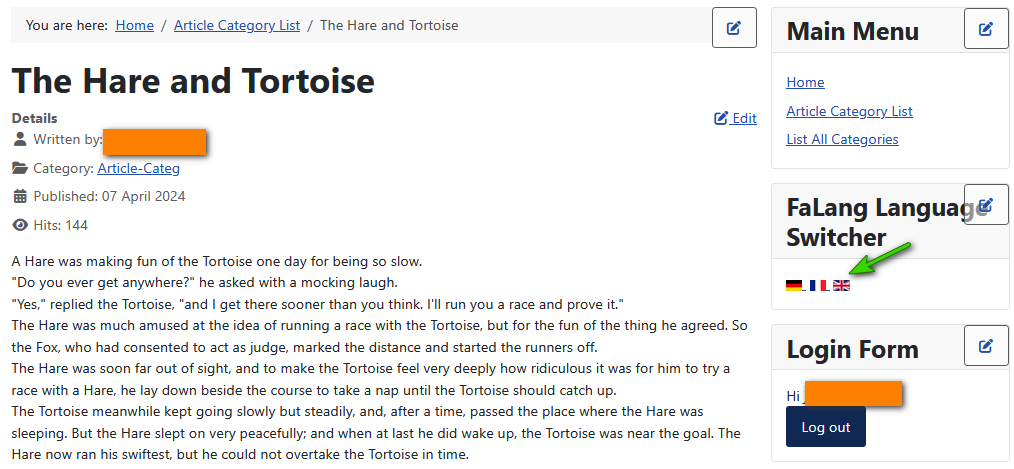Image resolution: width=1014 pixels, height=469 pixels.
Task: Open Article Category List breadcrumb link
Action: click(x=237, y=25)
